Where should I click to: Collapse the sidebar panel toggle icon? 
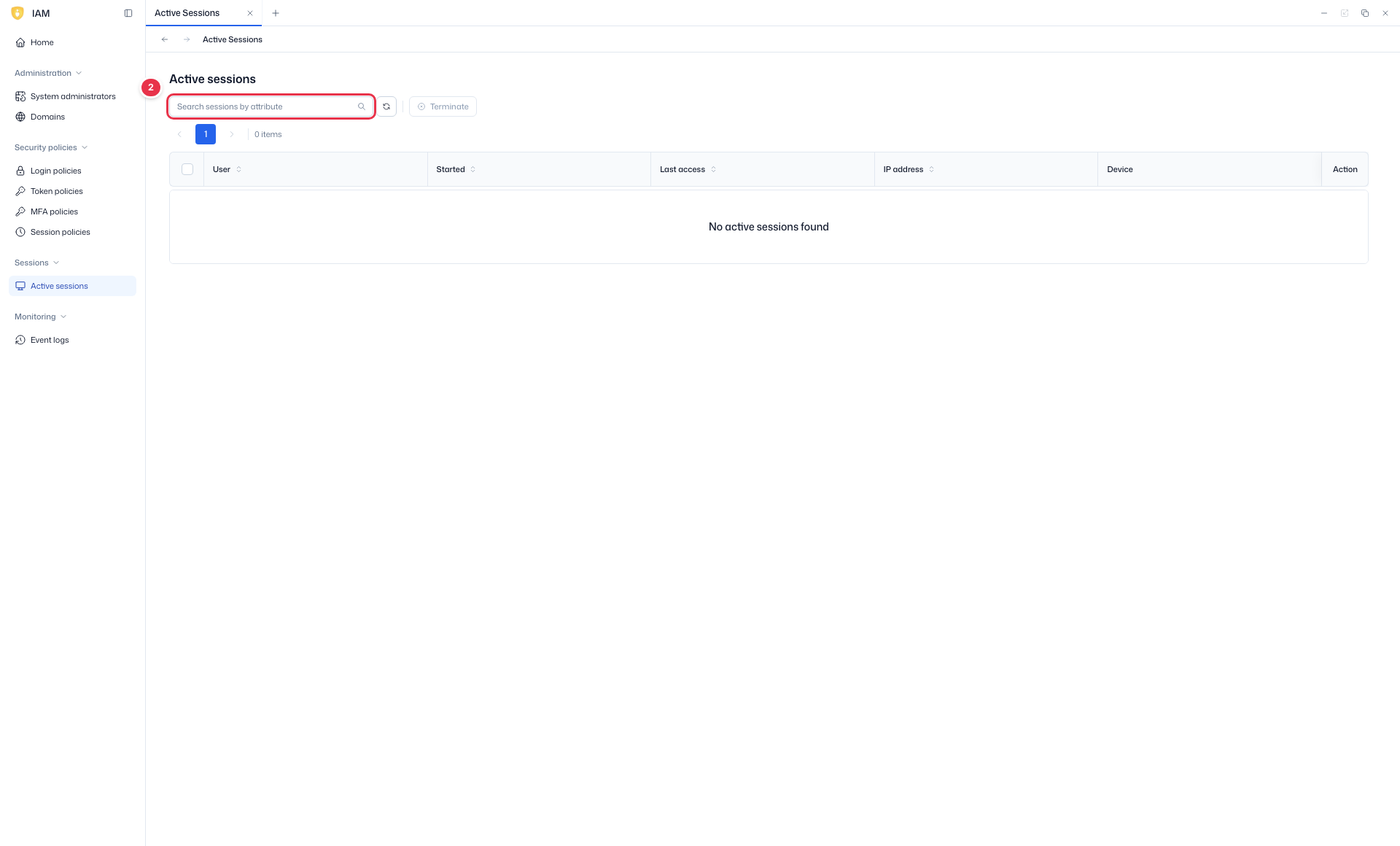pyautogui.click(x=128, y=13)
